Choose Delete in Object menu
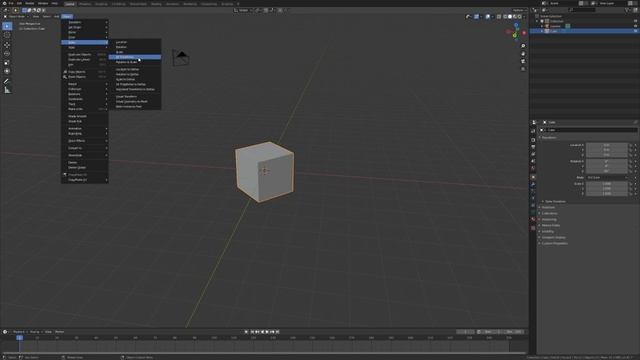640x360 pixels. tap(85, 162)
